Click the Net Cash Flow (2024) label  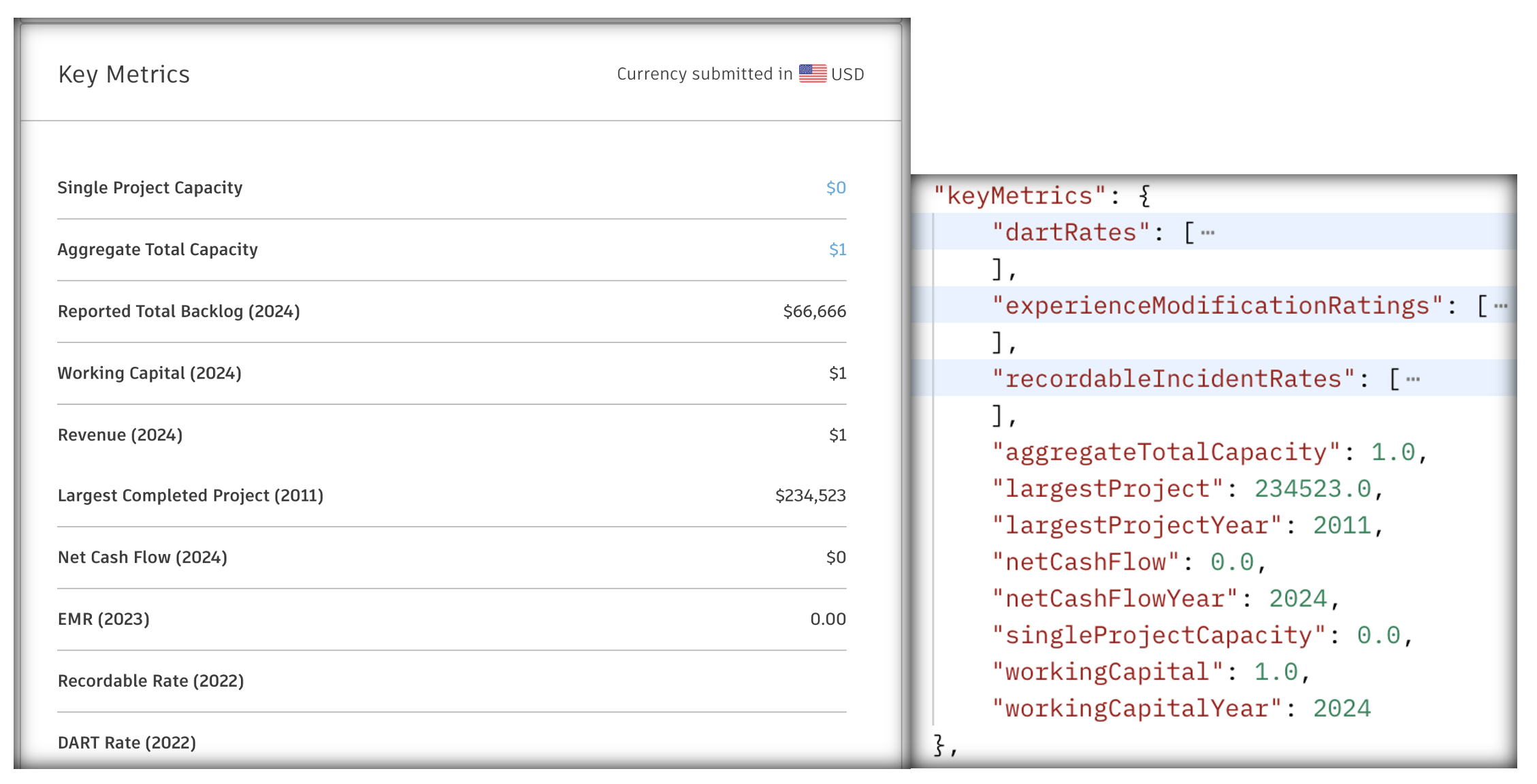[142, 558]
